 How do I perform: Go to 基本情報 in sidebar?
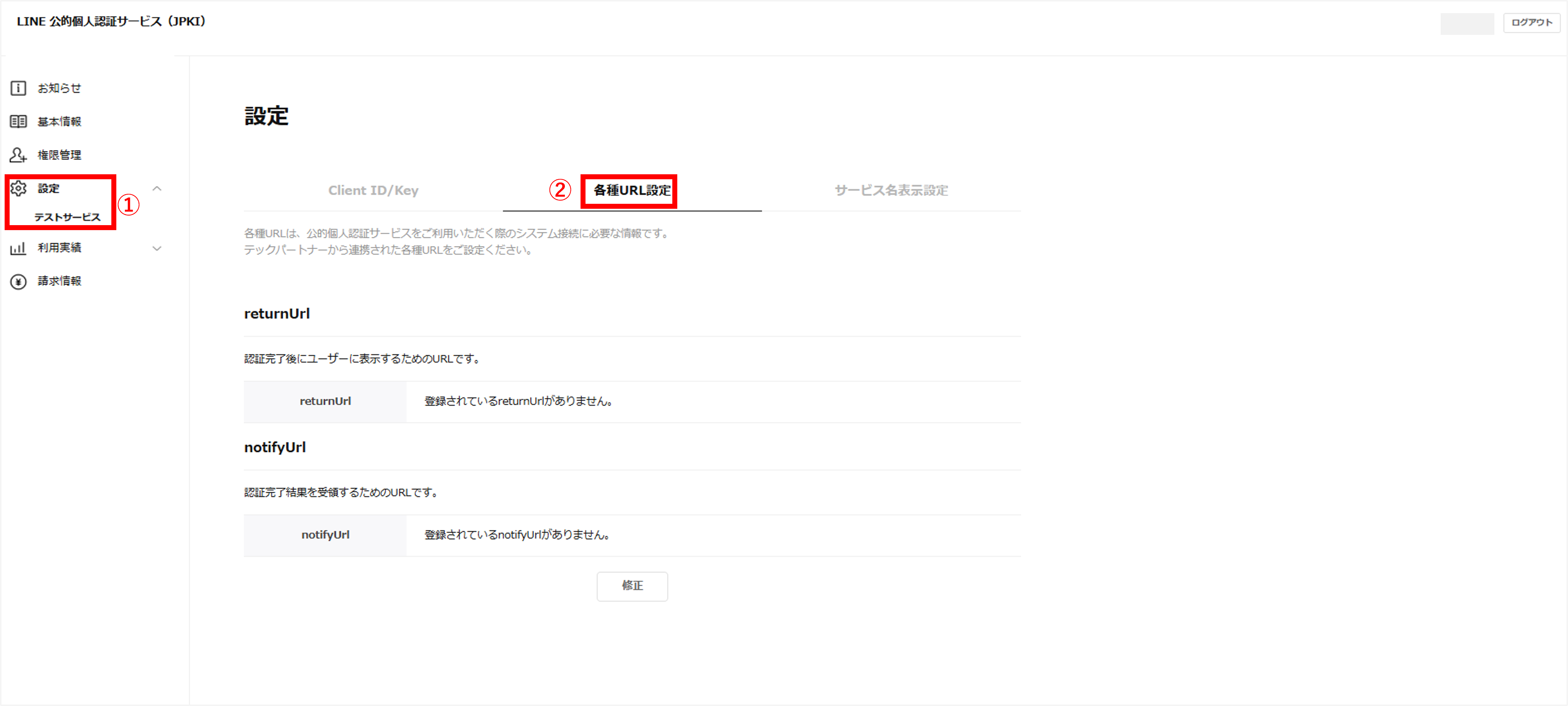59,122
